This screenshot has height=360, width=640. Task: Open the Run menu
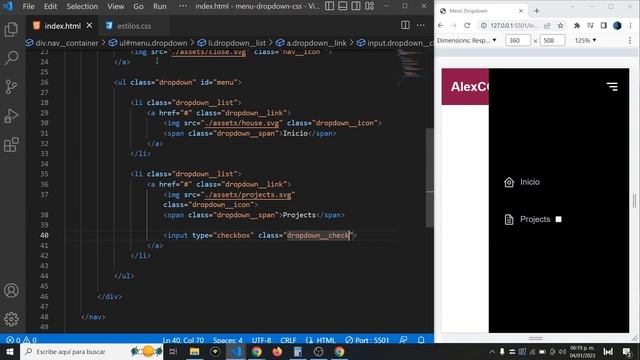pos(160,6)
